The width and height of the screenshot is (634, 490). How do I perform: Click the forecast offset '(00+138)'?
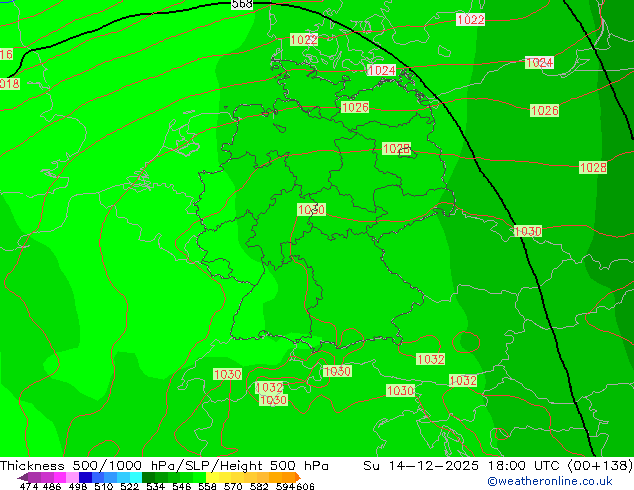pos(600,466)
